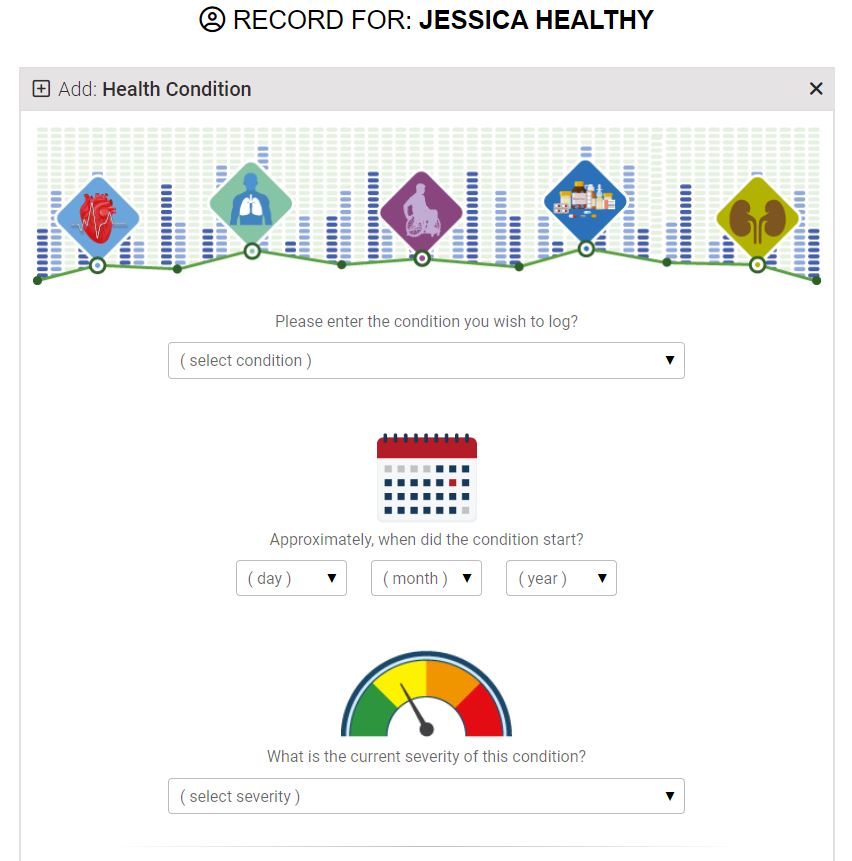Viewport: 852px width, 861px height.
Task: Expand the month dropdown
Action: 427,578
